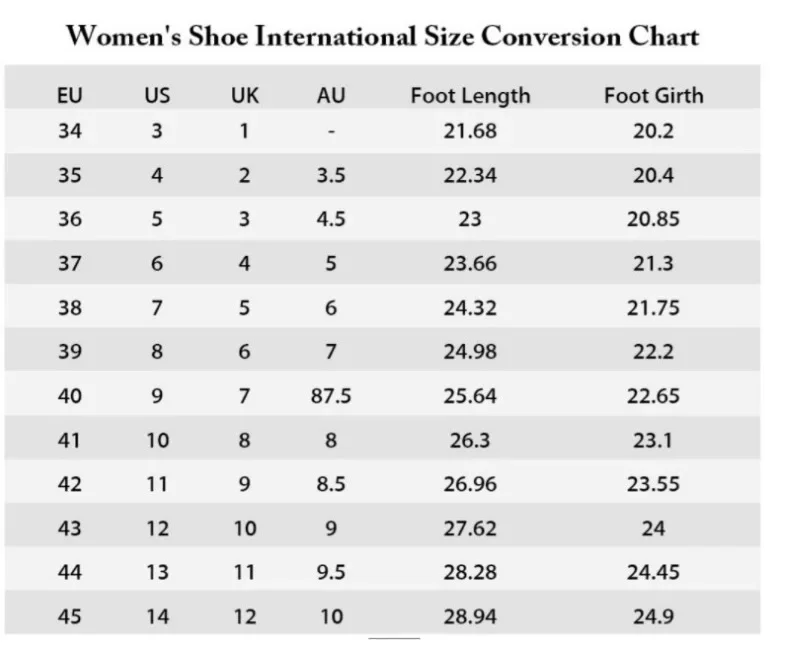Select the EU size 38 cell

(x=70, y=308)
